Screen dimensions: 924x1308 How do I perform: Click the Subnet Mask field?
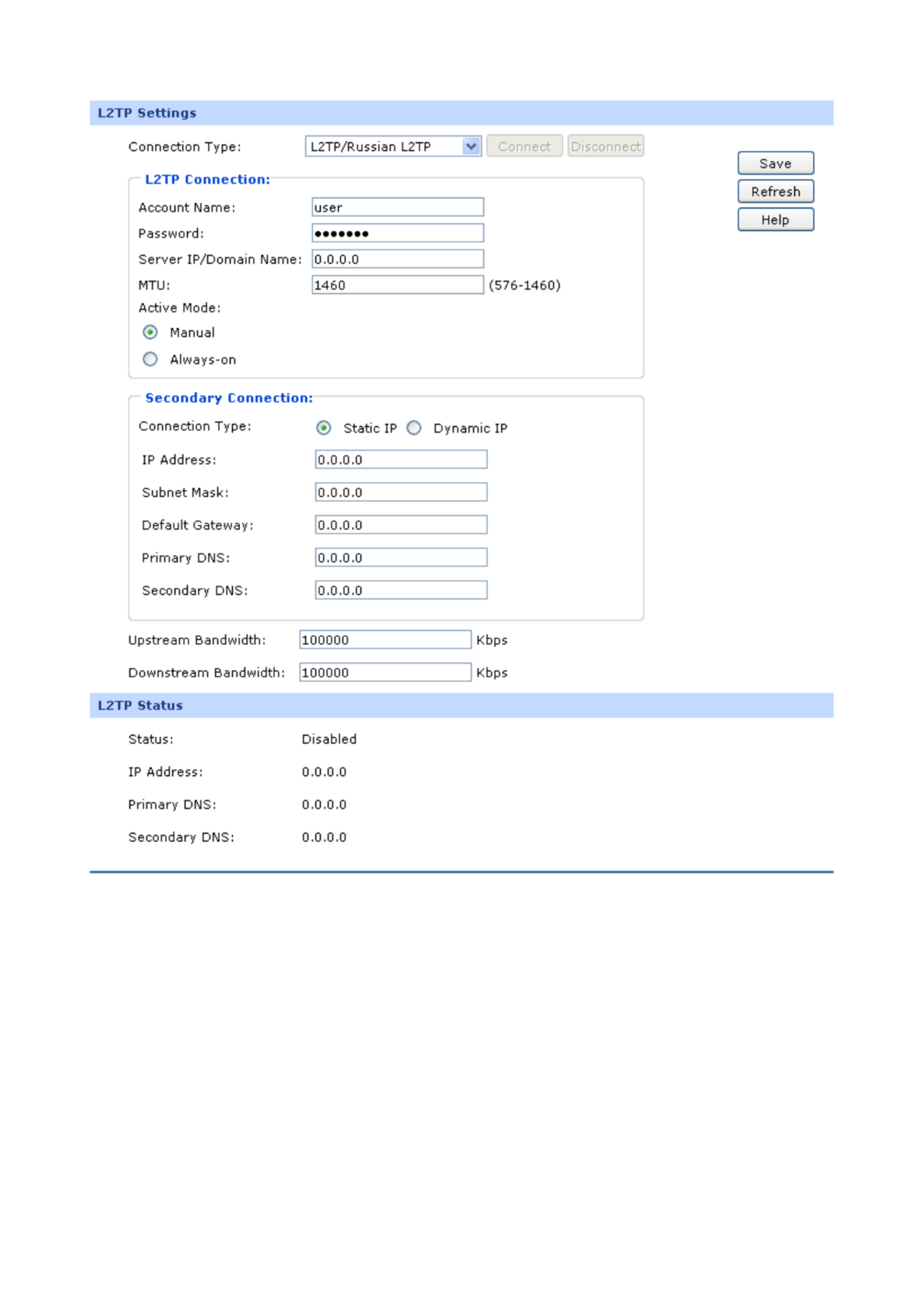coord(400,492)
